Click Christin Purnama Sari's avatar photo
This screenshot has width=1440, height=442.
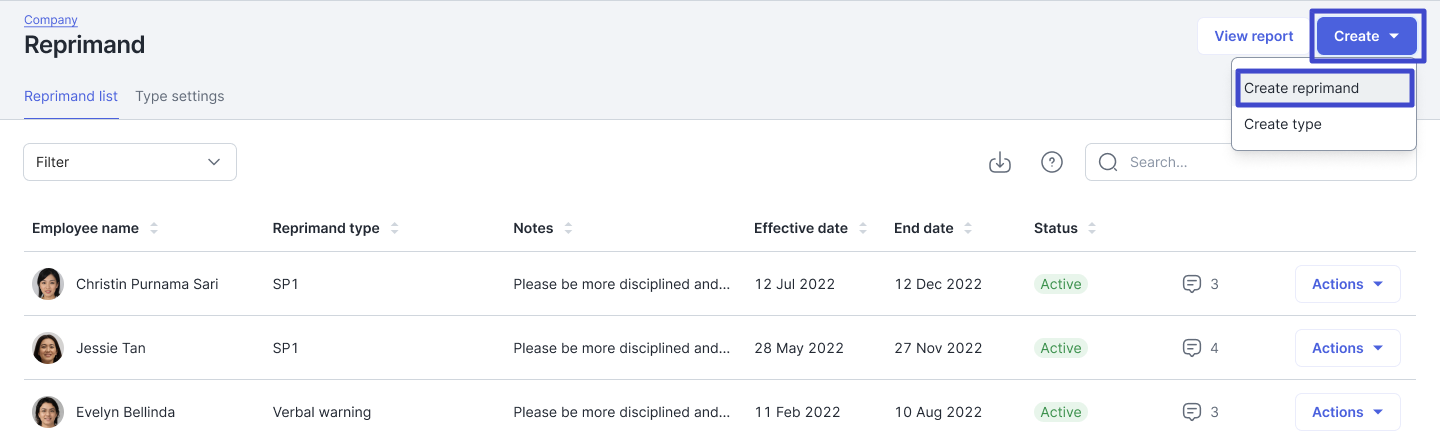pos(48,284)
